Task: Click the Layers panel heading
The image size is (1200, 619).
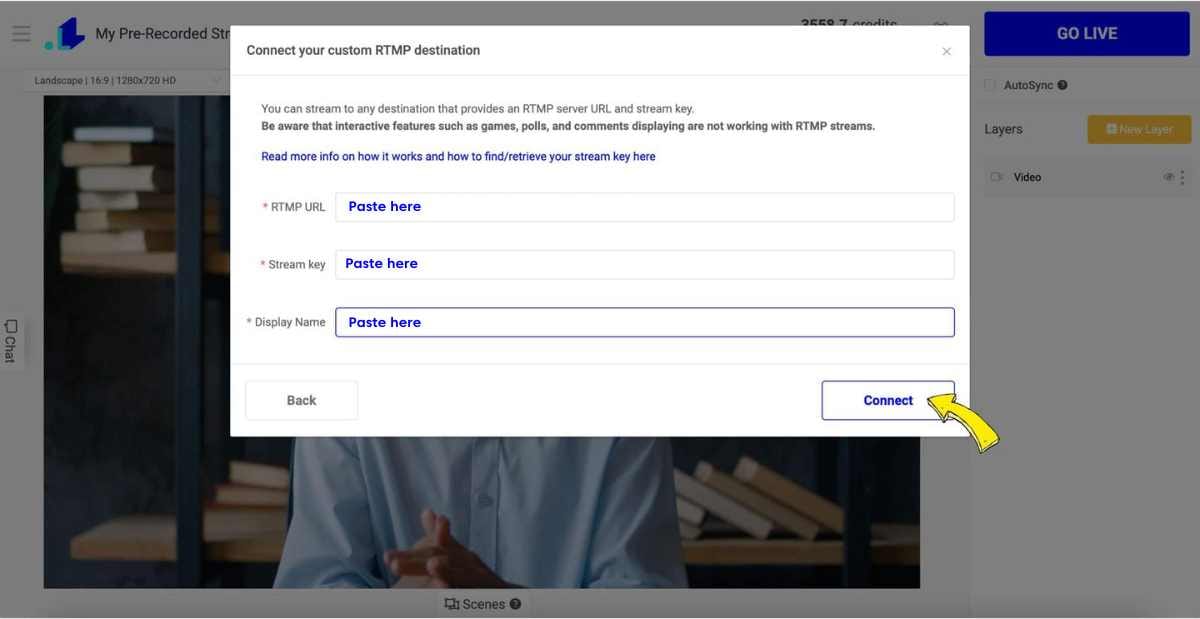Action: tap(1003, 129)
